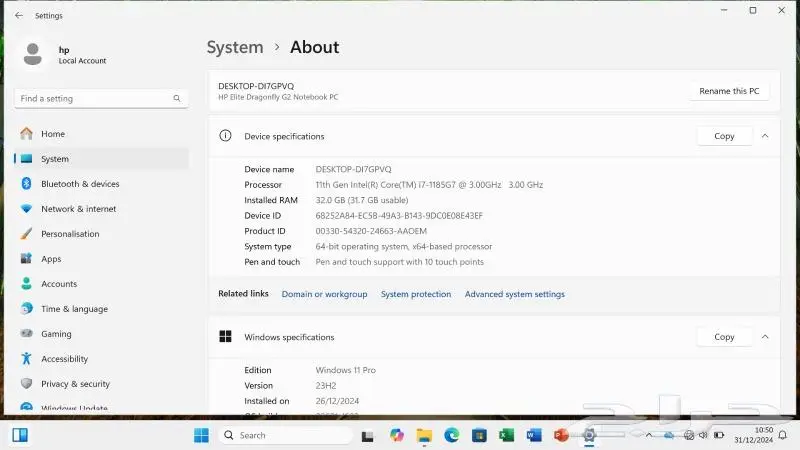Open Excel from the taskbar
Screen dimensions: 800x450
(x=506, y=435)
